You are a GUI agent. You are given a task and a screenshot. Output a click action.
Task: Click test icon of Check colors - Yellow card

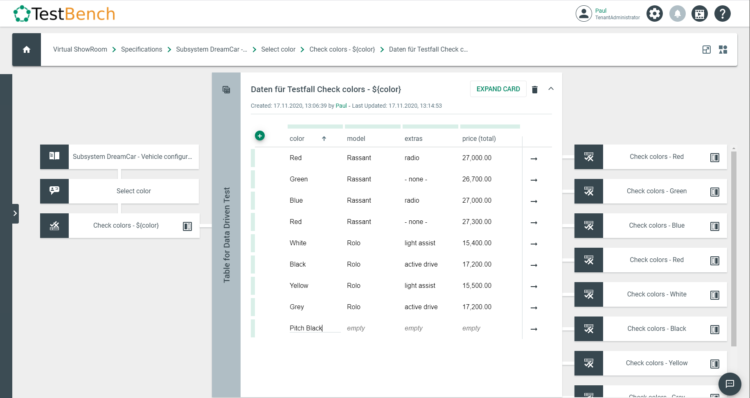click(588, 363)
